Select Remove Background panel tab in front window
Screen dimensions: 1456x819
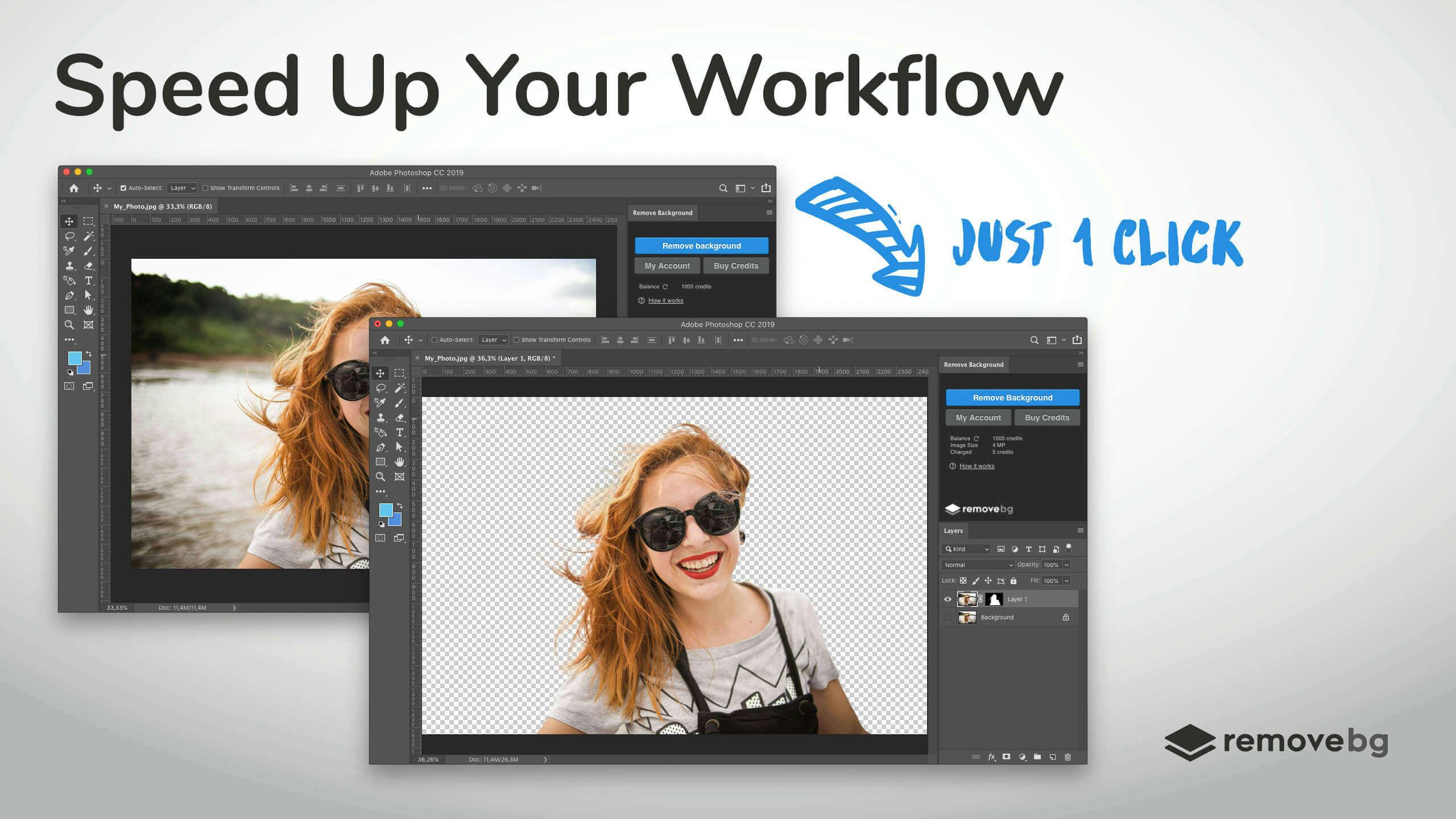(974, 365)
